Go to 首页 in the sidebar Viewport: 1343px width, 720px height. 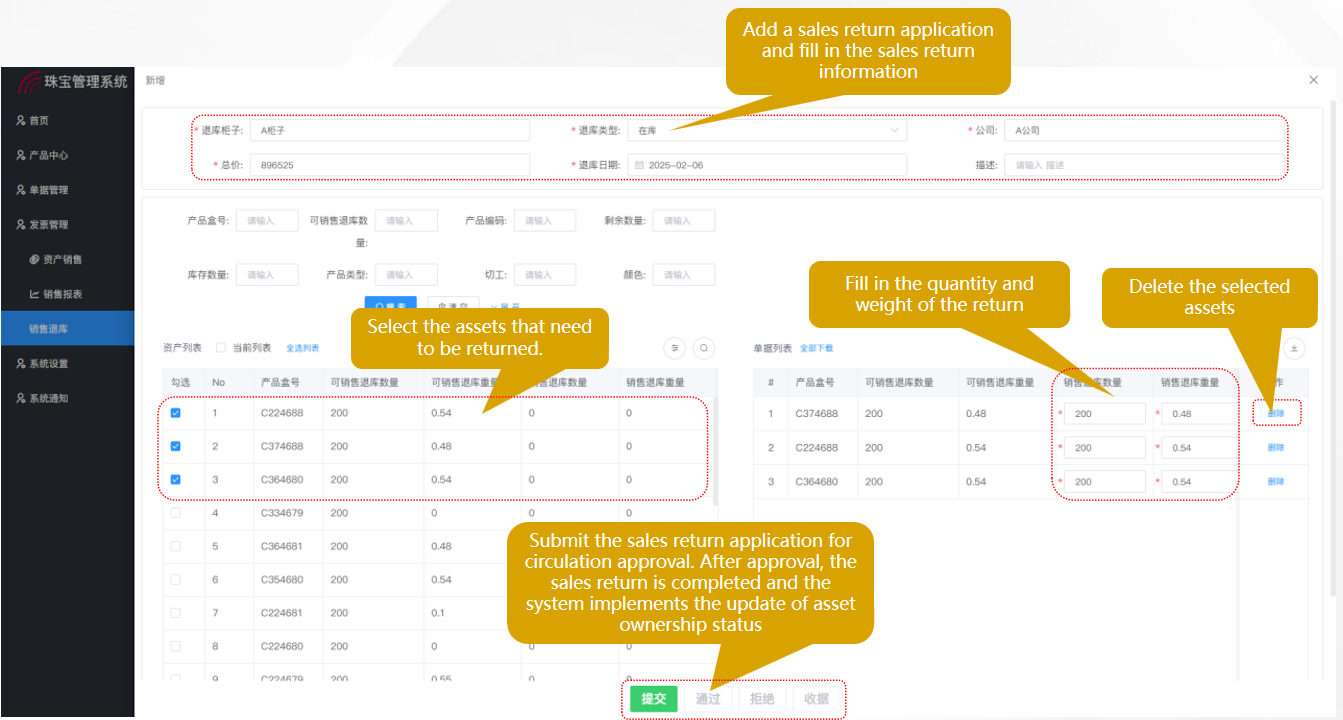pyautogui.click(x=38, y=120)
